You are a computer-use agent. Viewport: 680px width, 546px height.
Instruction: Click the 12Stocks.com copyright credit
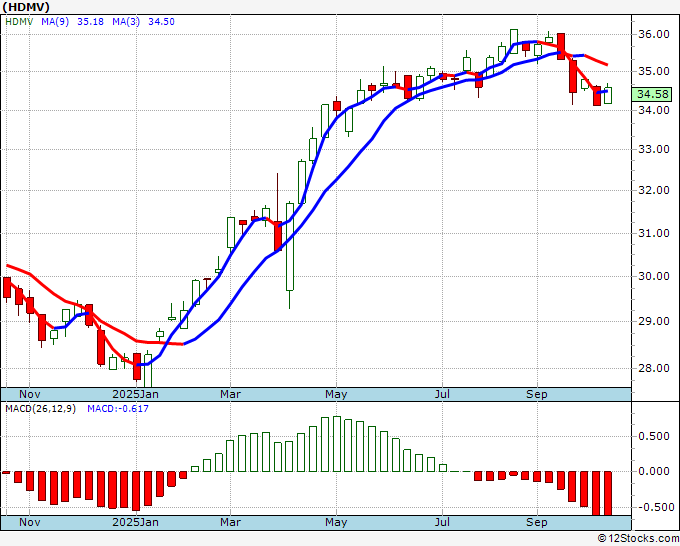638,539
